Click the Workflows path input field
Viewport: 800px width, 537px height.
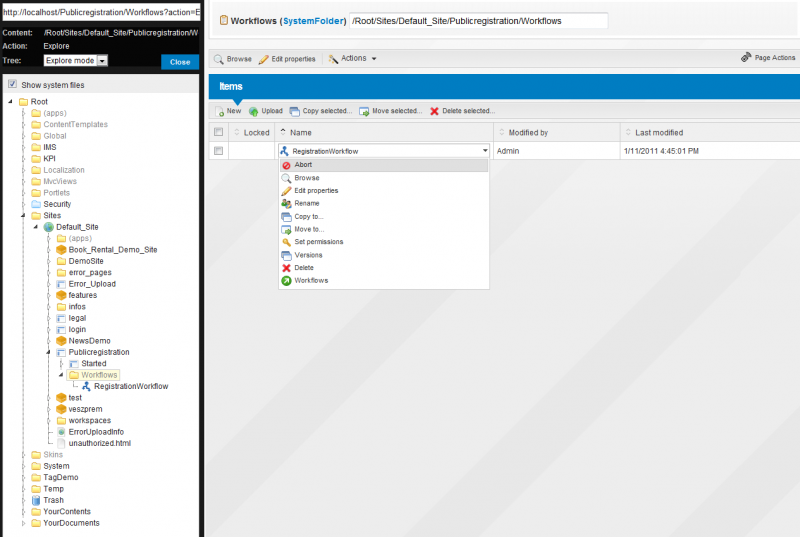pos(478,21)
